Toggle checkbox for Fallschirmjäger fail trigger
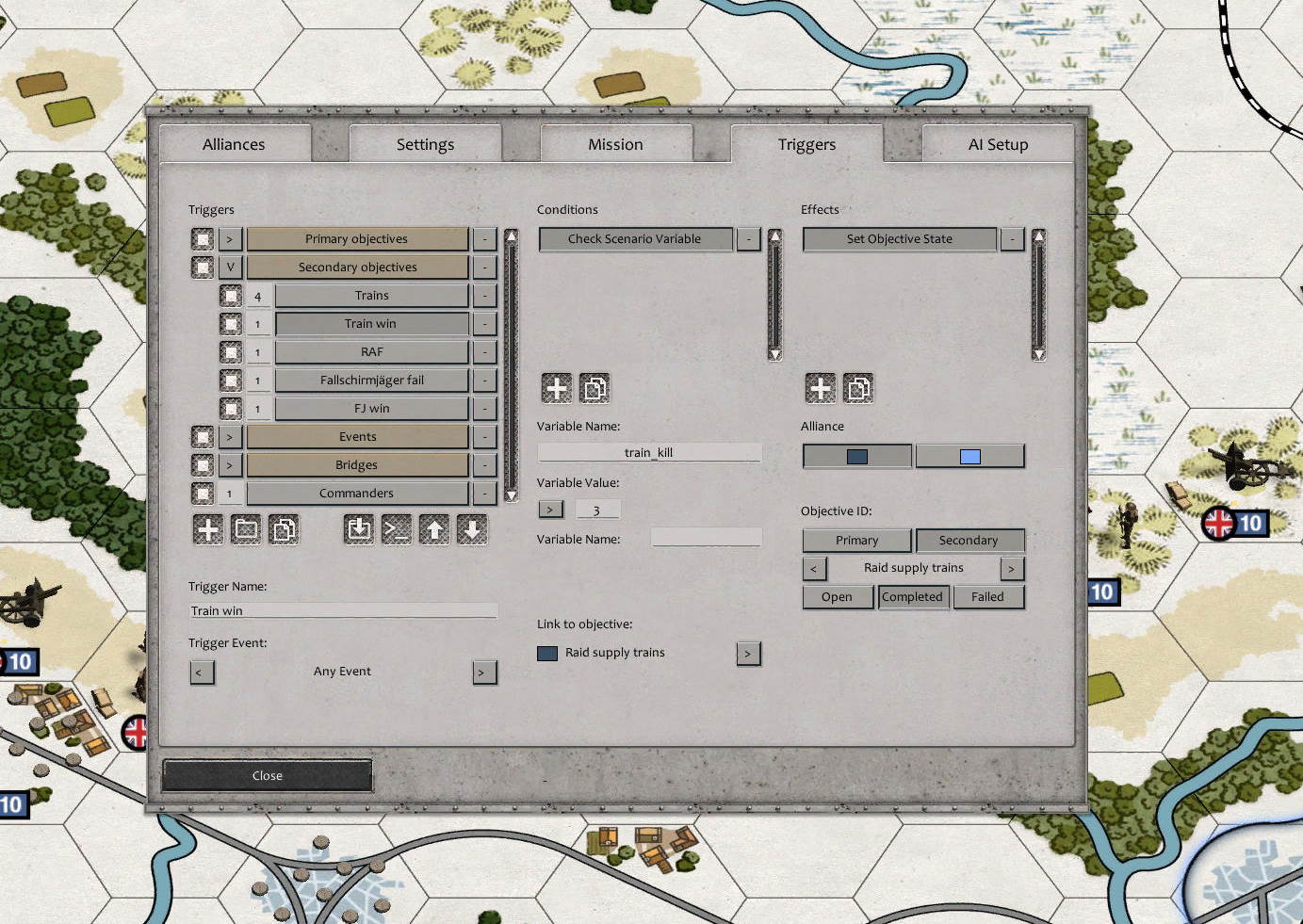 tap(231, 381)
